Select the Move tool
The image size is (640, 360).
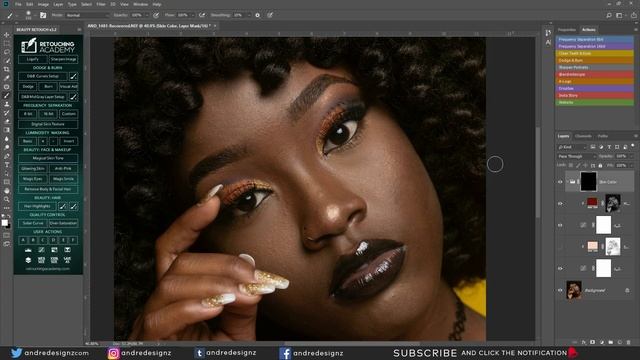pos(7,35)
